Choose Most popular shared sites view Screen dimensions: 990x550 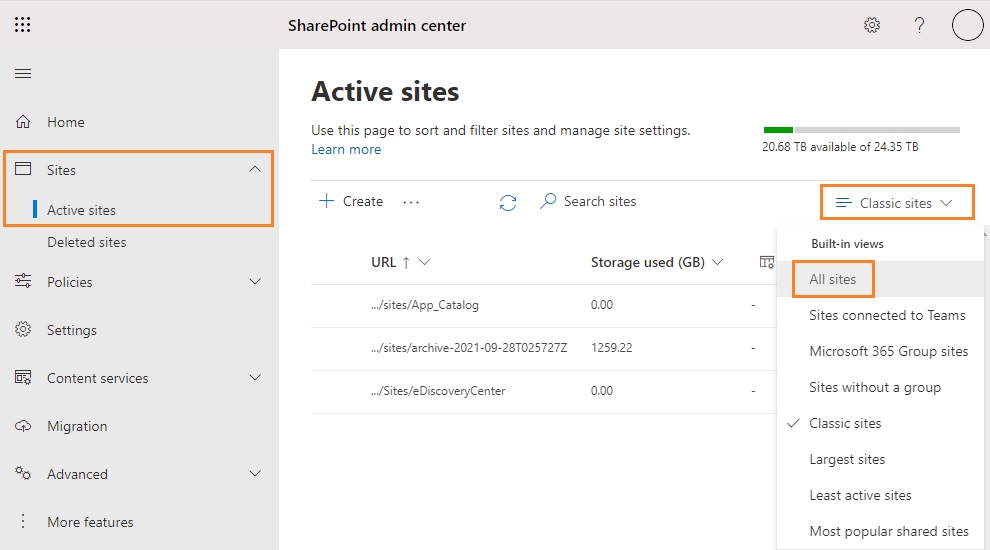click(x=881, y=531)
